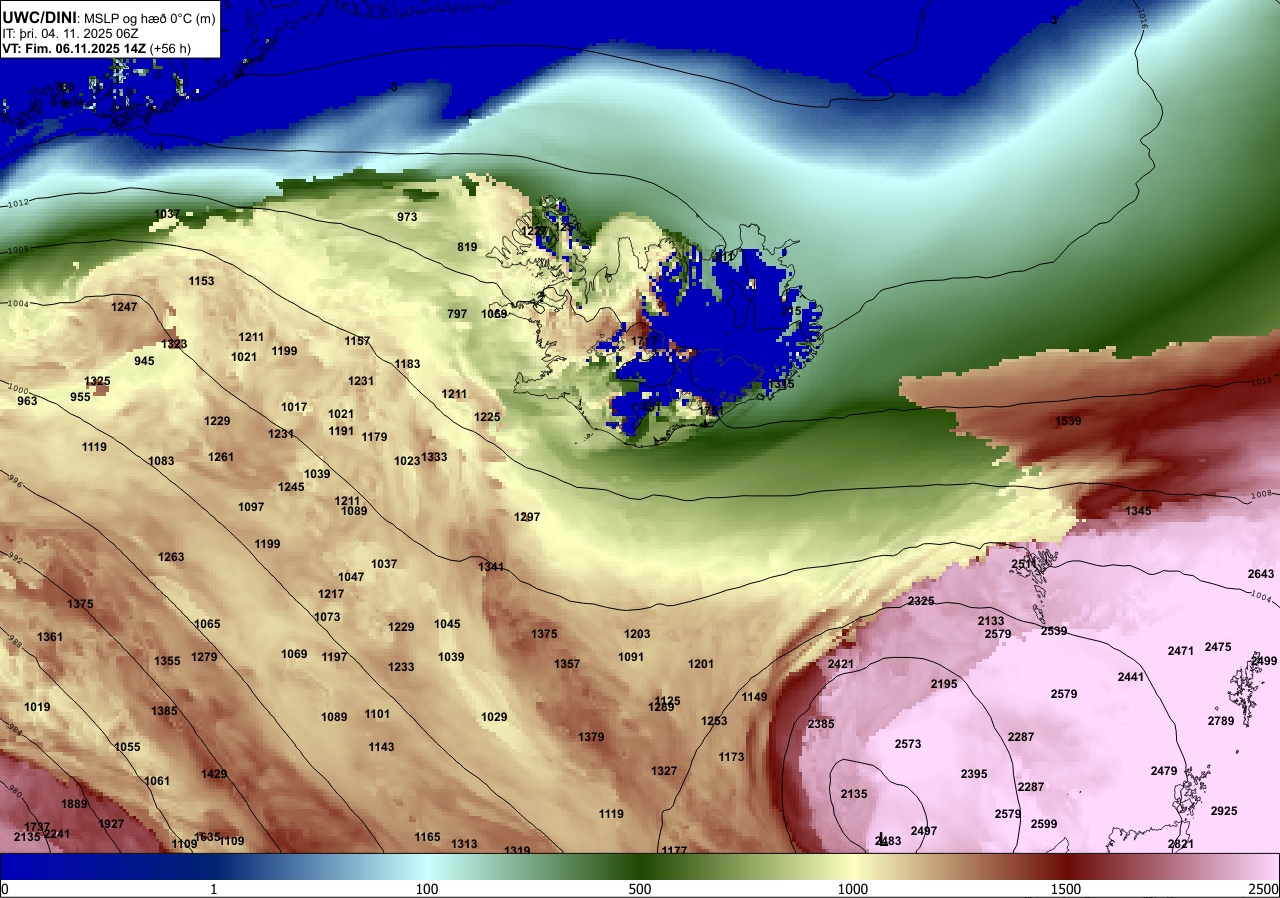The image size is (1280, 898).
Task: Select the height value 1385
Action: 164,711
